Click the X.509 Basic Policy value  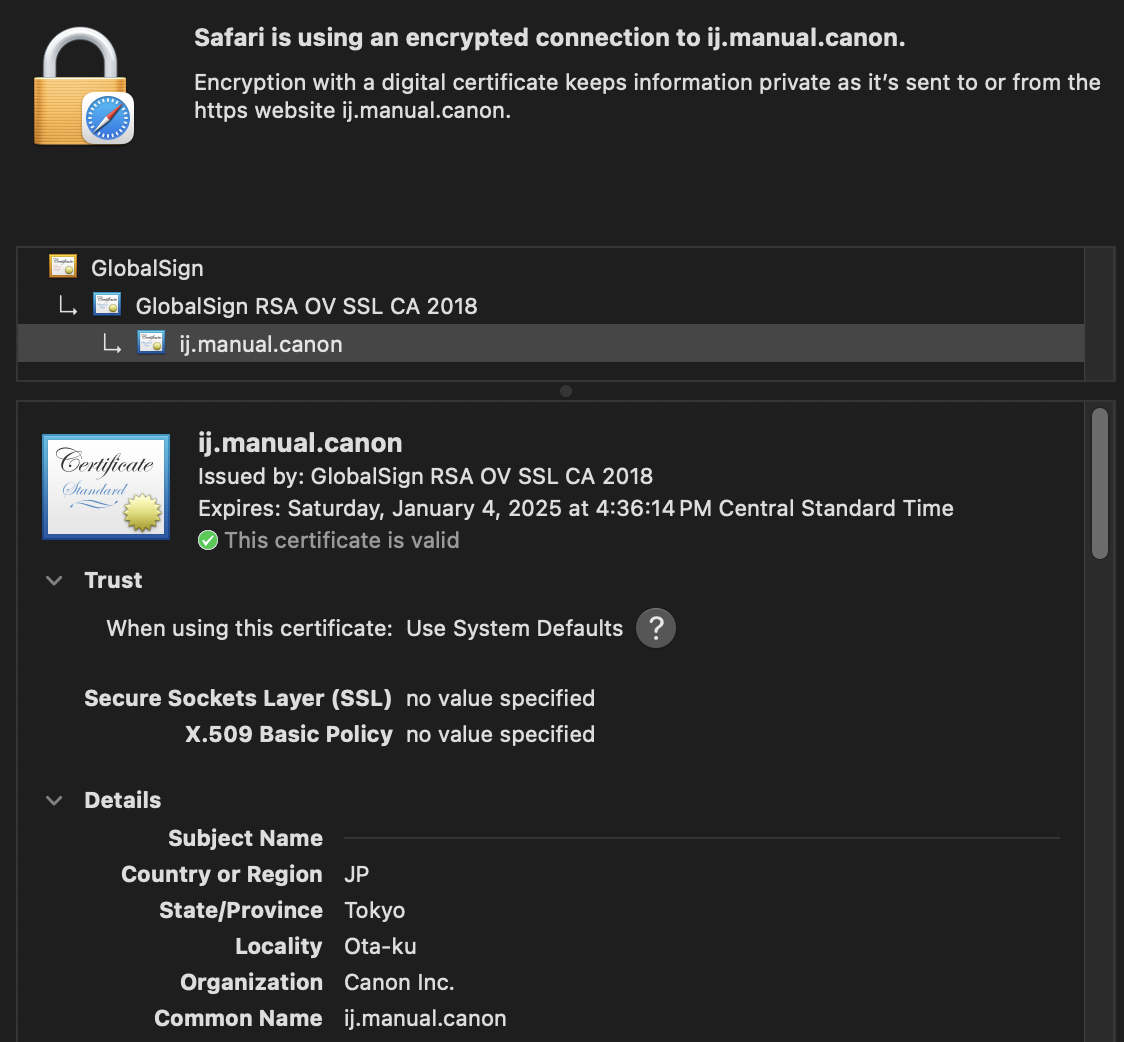(x=500, y=734)
